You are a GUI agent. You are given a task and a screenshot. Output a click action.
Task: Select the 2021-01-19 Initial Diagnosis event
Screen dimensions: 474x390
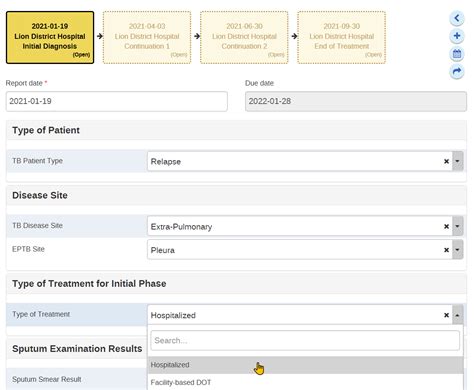point(50,37)
